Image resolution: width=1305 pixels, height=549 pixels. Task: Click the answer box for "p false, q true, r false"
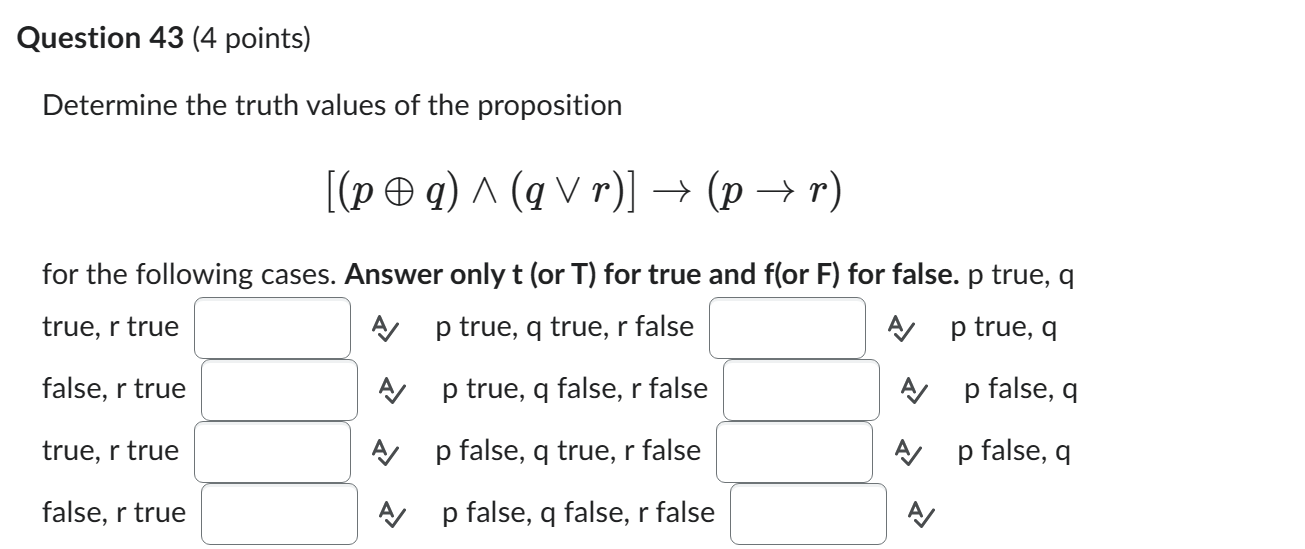(794, 451)
